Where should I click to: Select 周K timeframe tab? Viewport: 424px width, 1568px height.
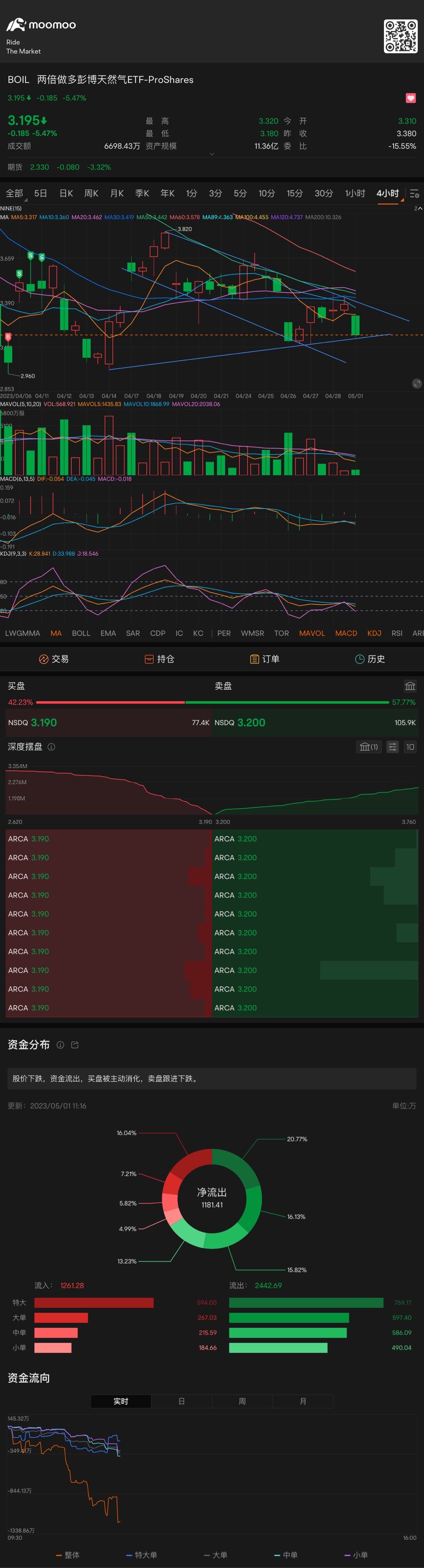(91, 194)
